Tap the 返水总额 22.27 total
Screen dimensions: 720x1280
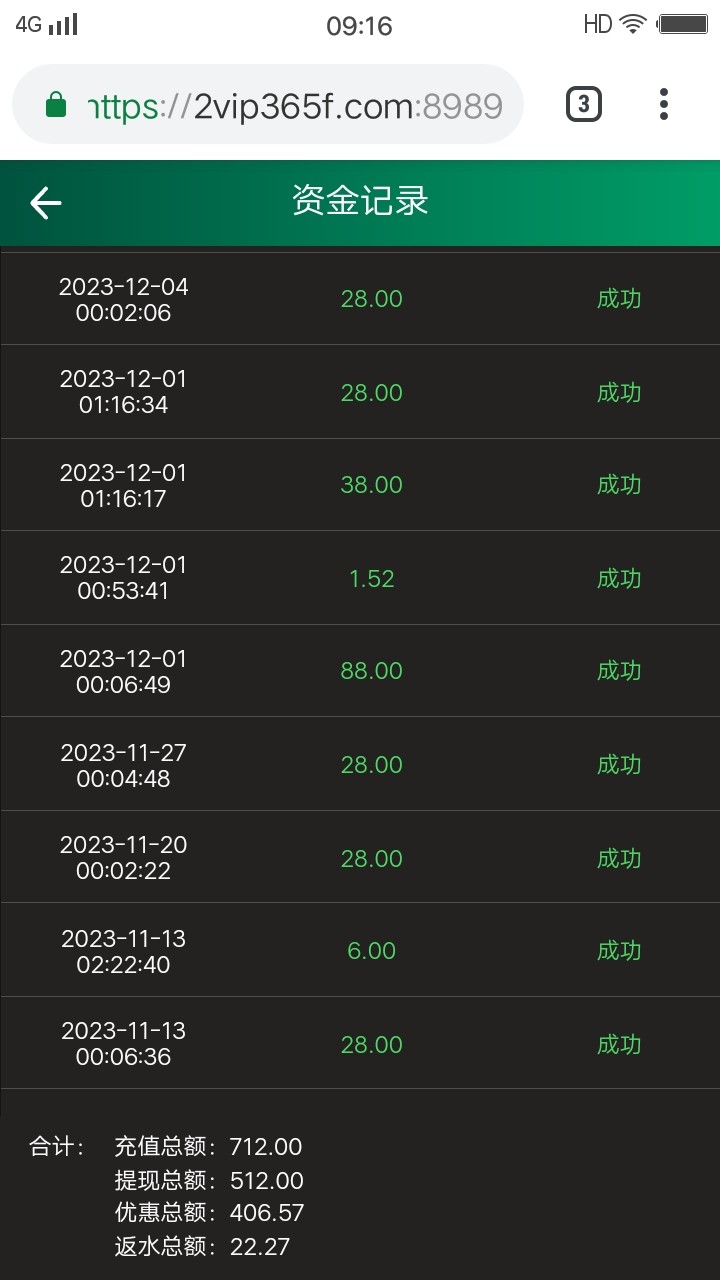pos(202,1247)
